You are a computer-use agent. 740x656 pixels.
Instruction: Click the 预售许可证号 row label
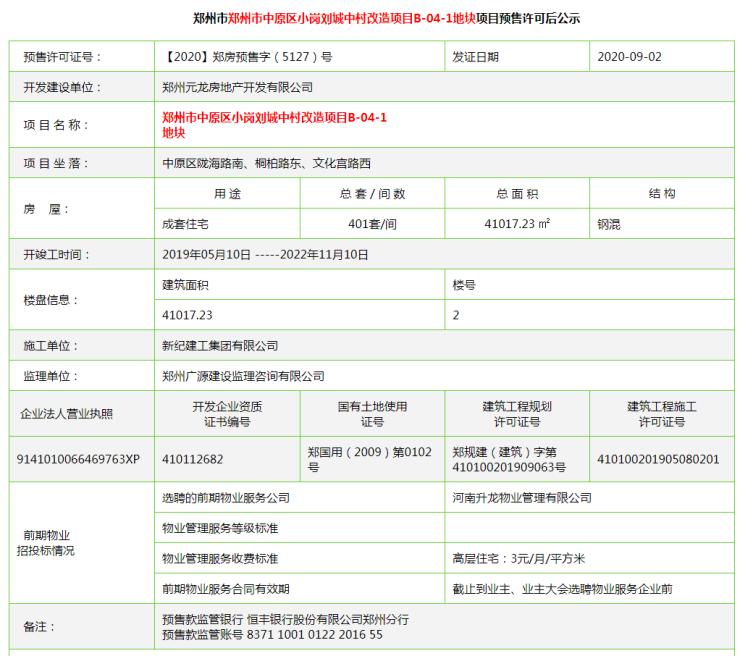click(x=63, y=57)
